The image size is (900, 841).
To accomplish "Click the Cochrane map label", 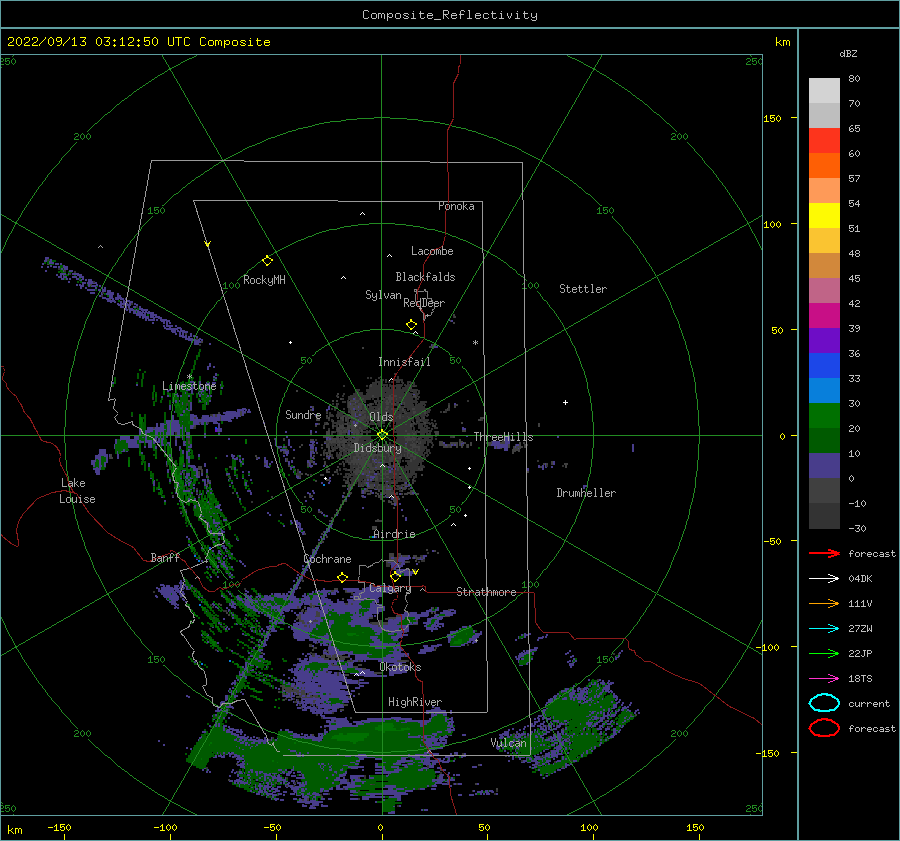I will (327, 559).
